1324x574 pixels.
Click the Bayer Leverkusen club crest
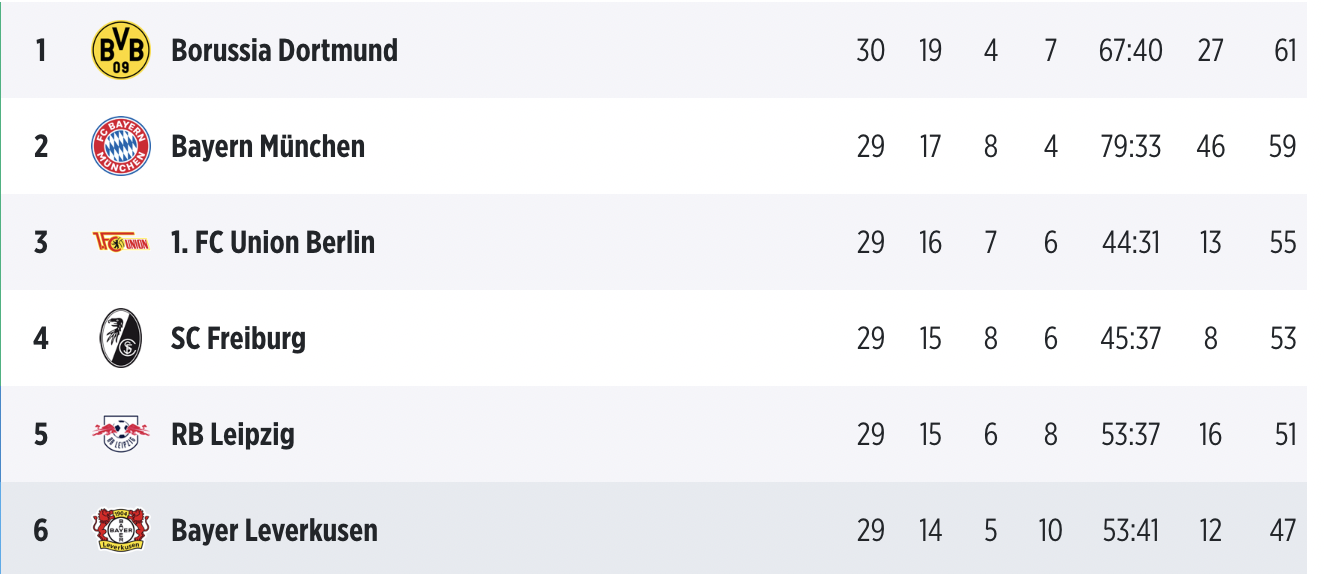[120, 529]
